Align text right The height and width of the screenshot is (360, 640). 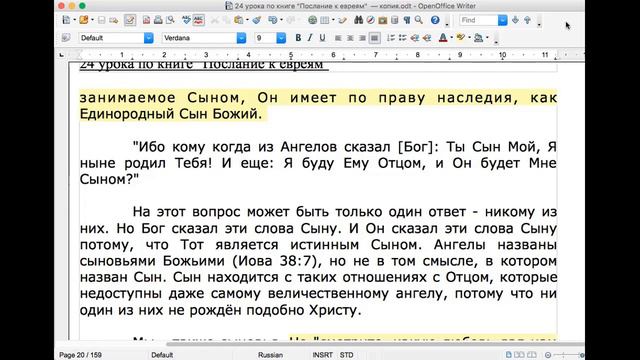[362, 38]
